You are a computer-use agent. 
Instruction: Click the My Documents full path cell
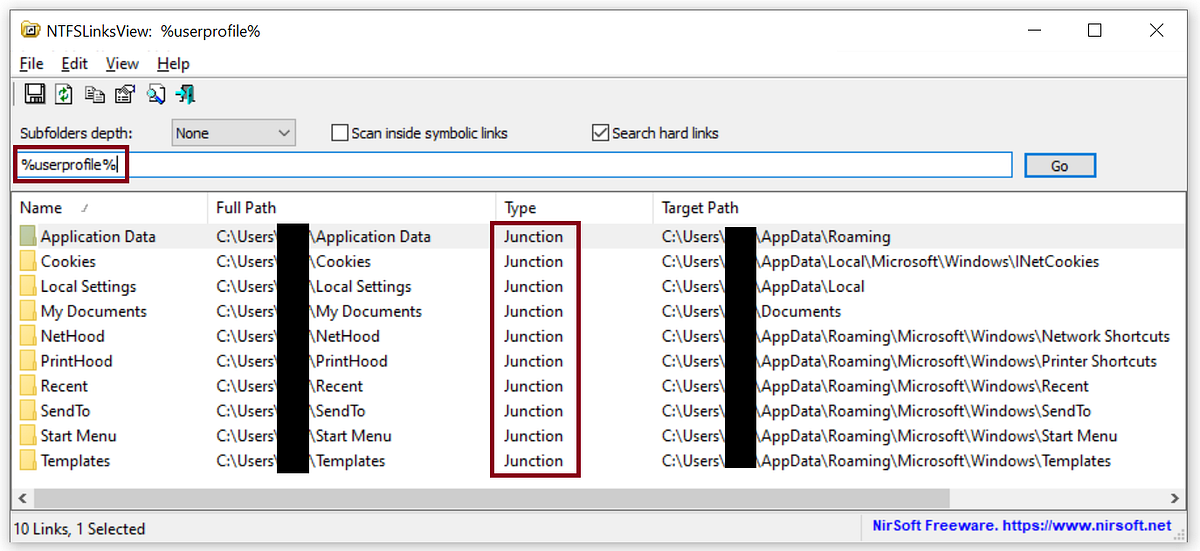[319, 312]
